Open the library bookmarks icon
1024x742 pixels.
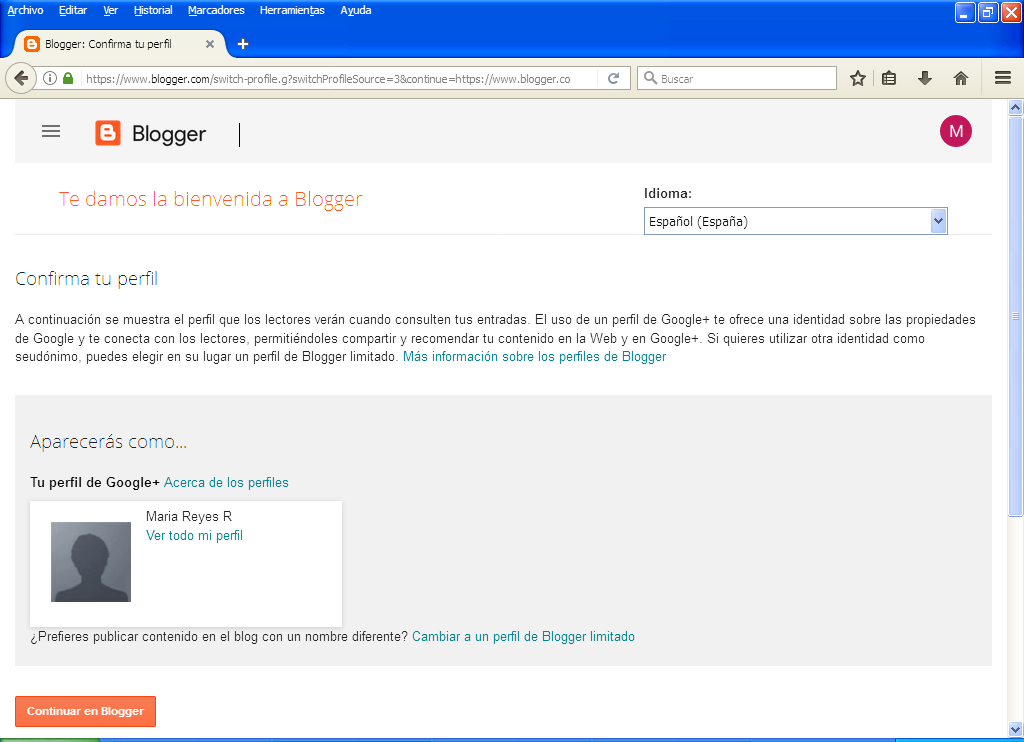click(x=889, y=77)
